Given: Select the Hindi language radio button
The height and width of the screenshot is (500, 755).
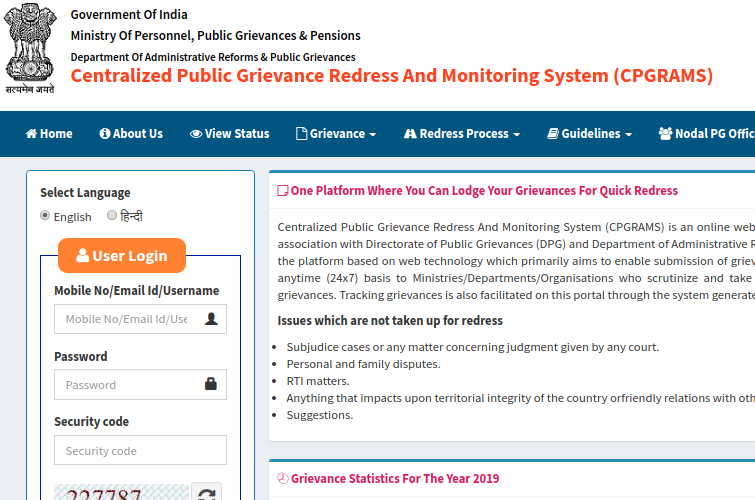Looking at the screenshot, I should pos(112,215).
